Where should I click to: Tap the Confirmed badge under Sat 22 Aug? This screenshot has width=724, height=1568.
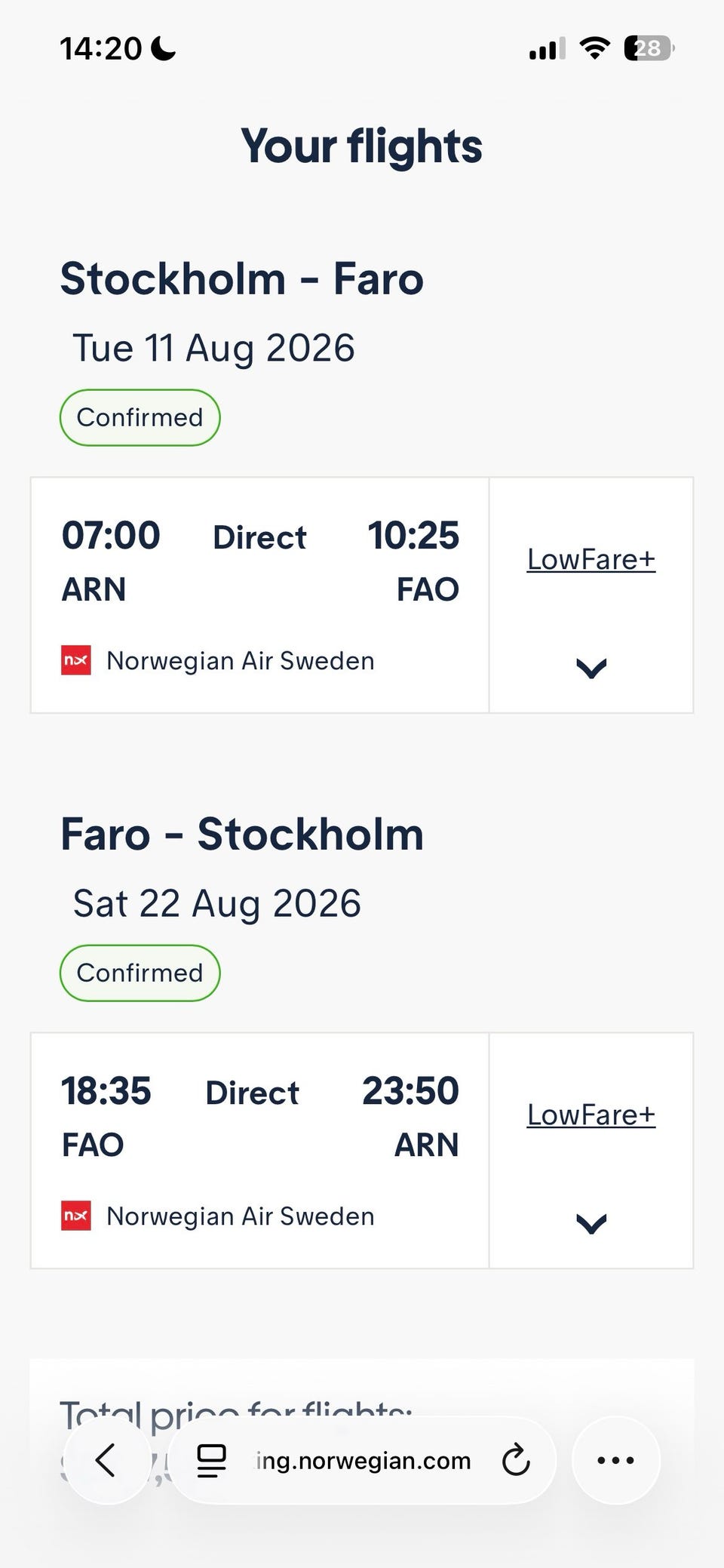pyautogui.click(x=140, y=973)
